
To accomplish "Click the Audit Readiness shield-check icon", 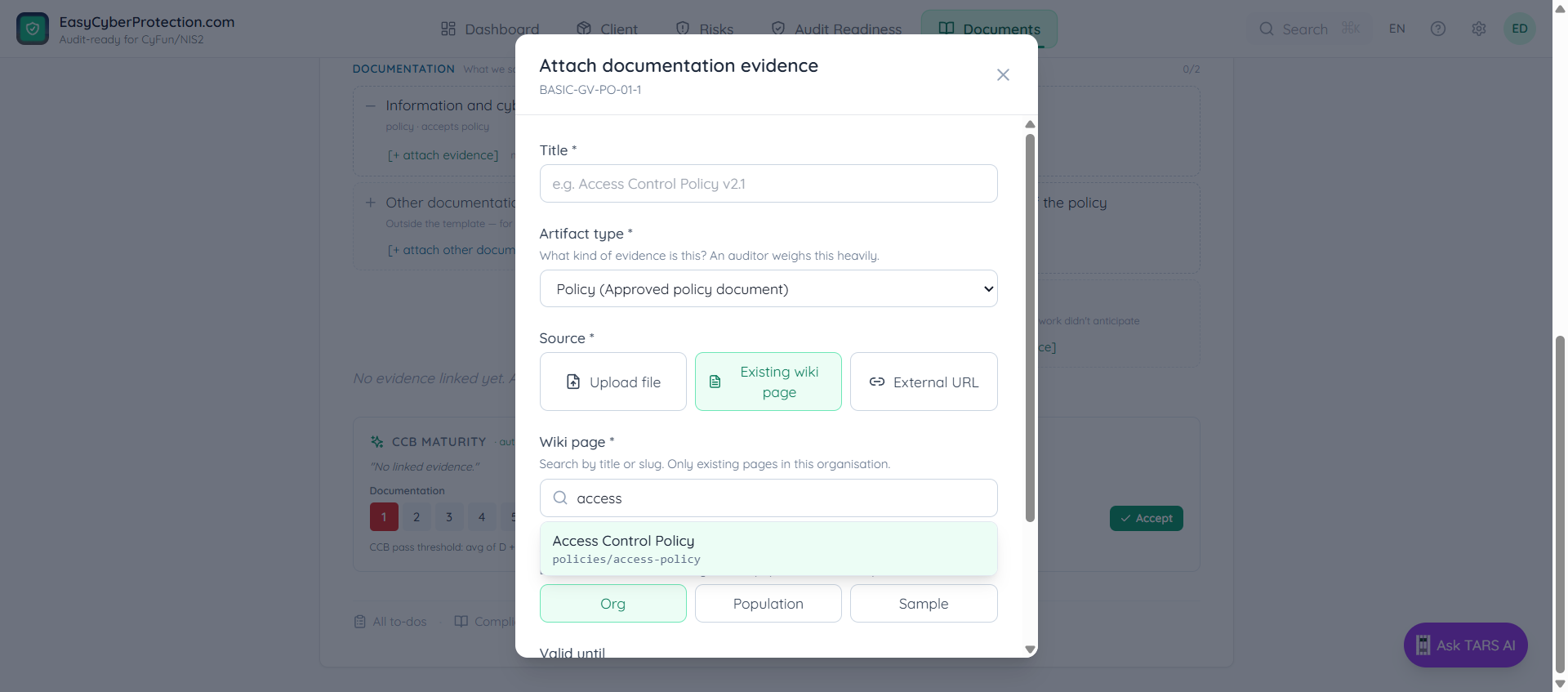I will click(x=778, y=29).
